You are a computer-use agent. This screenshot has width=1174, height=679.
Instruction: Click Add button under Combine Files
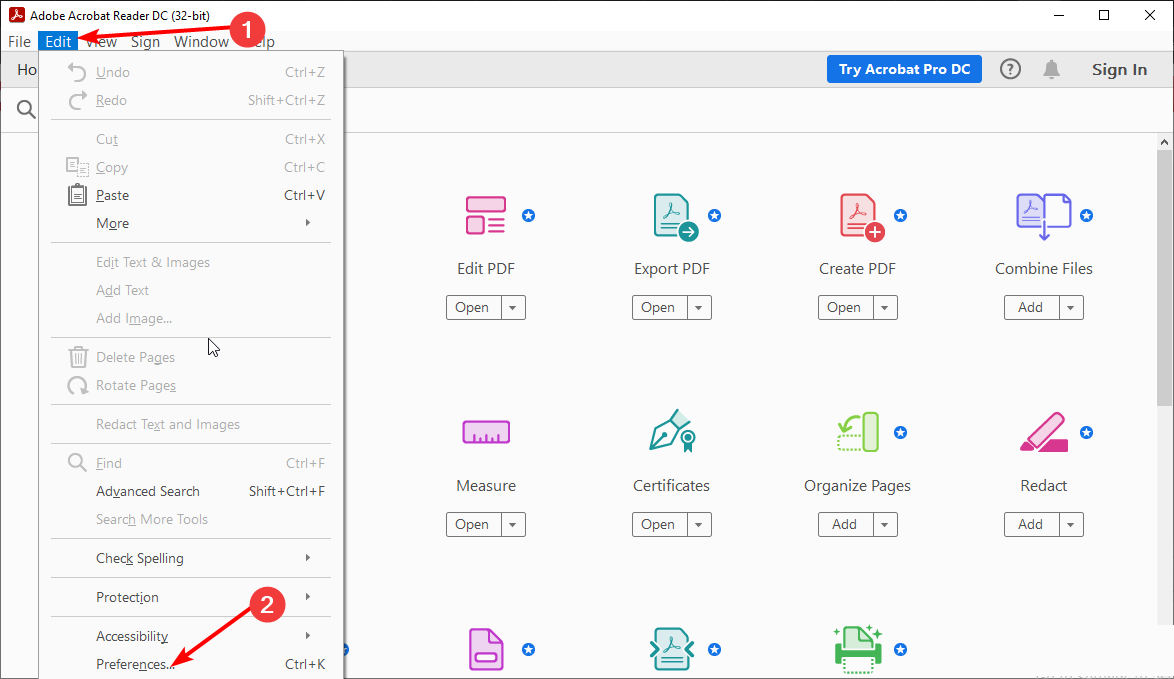[x=1031, y=308]
